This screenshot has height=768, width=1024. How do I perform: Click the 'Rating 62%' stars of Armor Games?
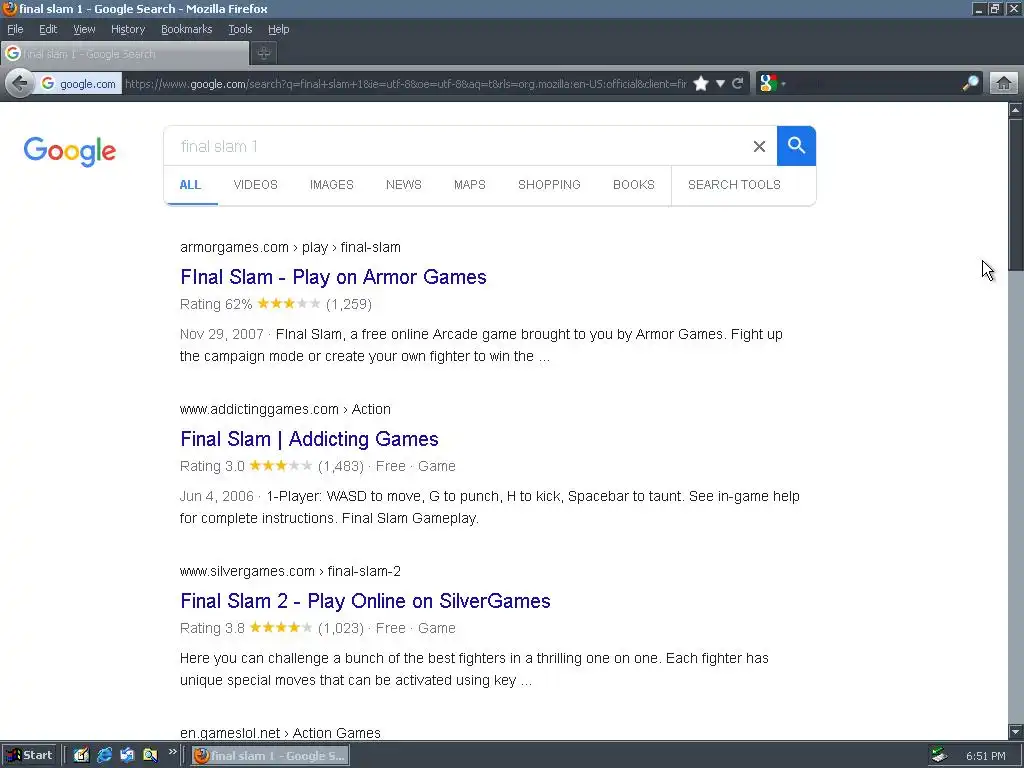point(289,304)
